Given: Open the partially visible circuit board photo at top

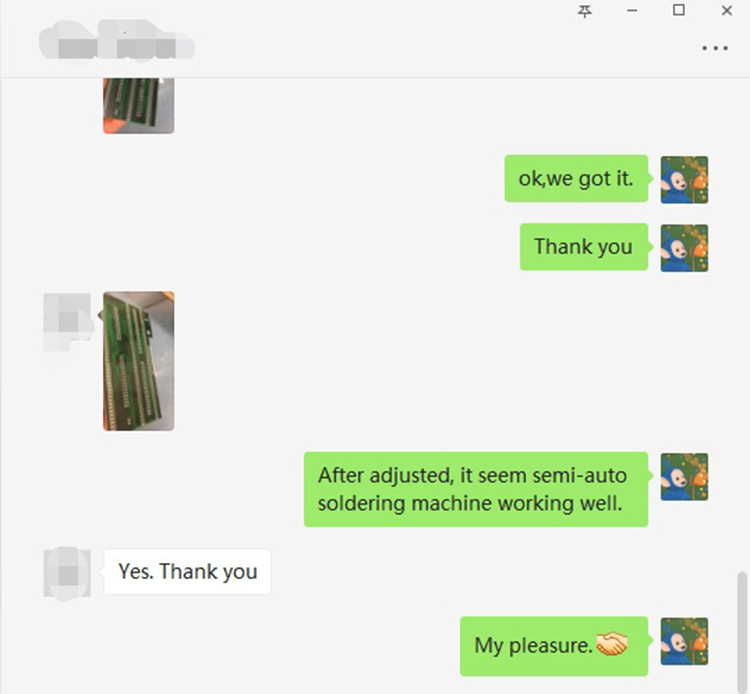Looking at the screenshot, I should click(x=139, y=106).
